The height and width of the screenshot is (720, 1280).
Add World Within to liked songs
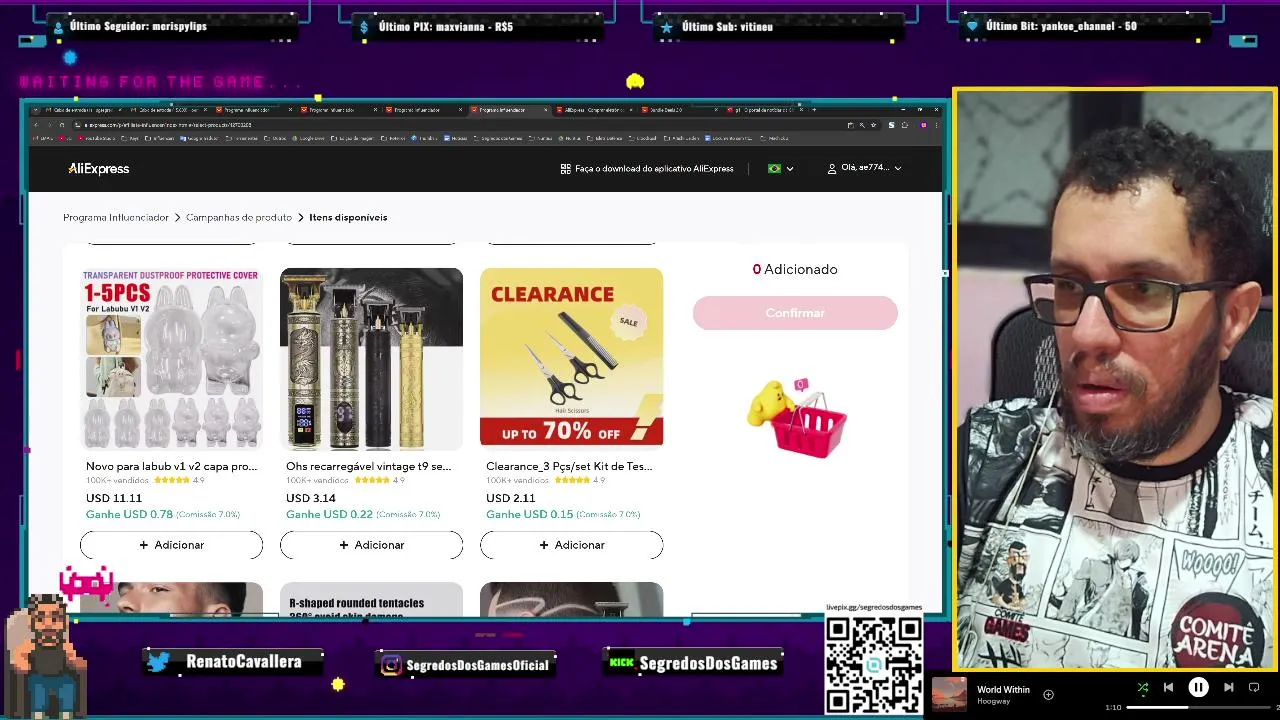[1048, 694]
